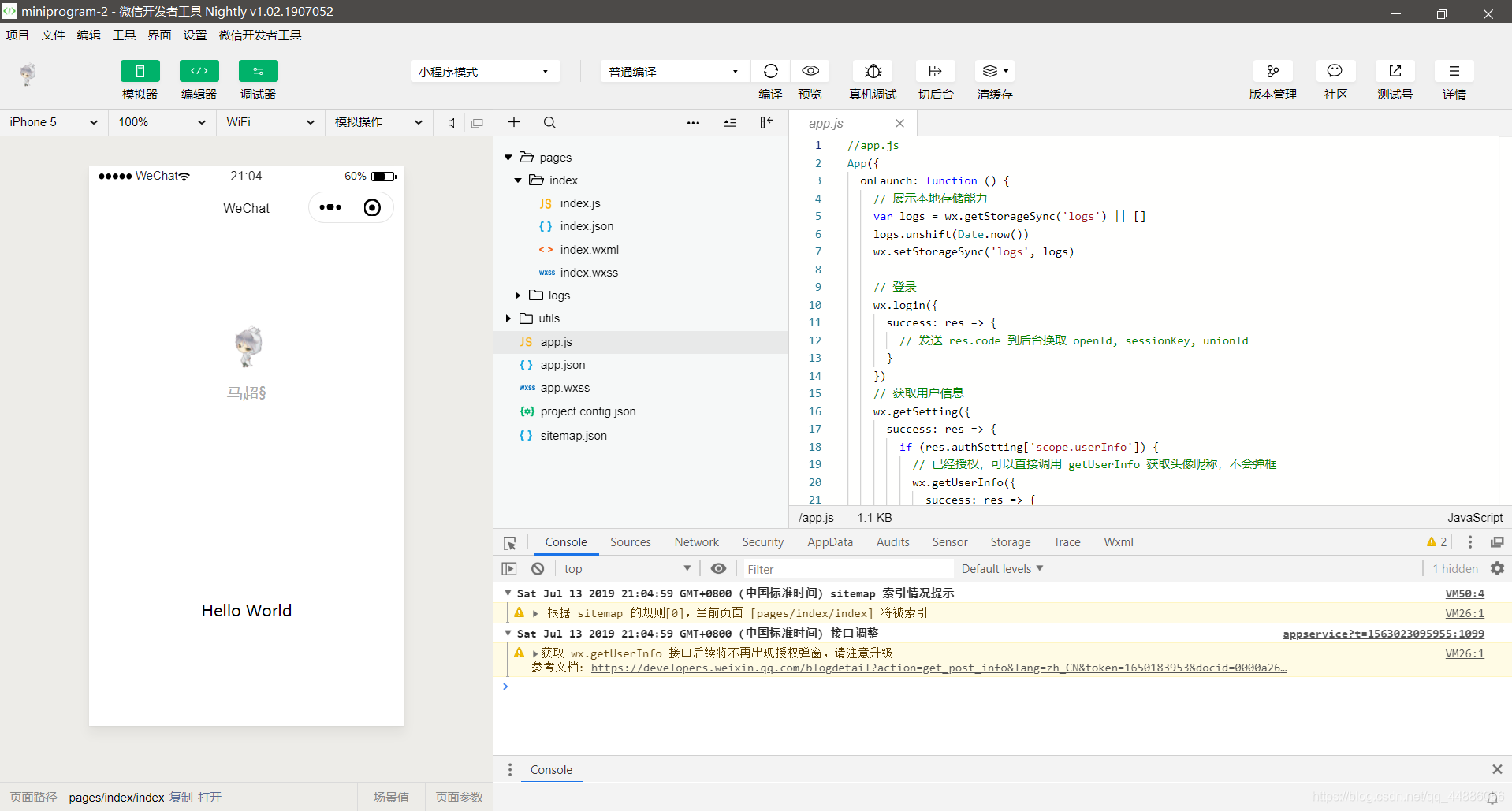Click the 打开 page path button
Screen dimensions: 1512x811
point(210,798)
